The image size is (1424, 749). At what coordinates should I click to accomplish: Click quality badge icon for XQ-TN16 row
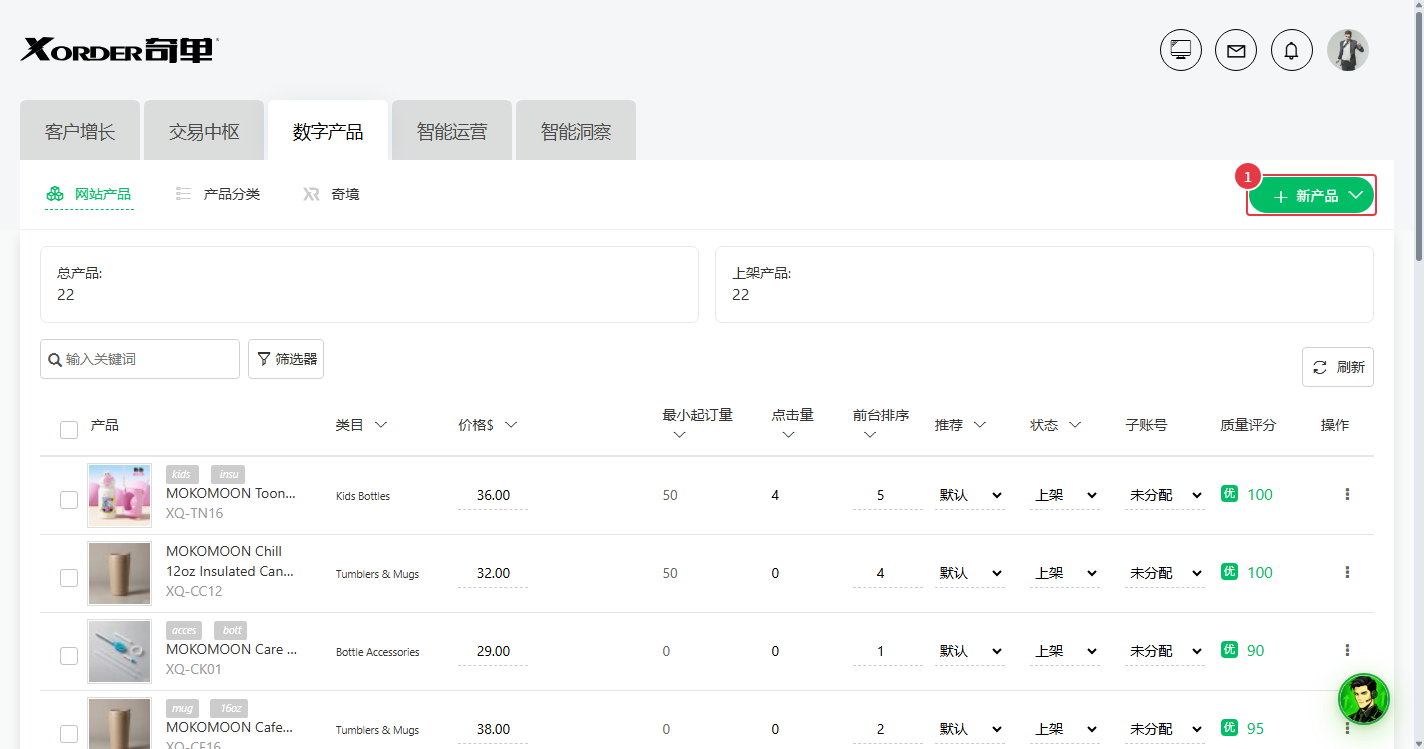pyautogui.click(x=1229, y=493)
